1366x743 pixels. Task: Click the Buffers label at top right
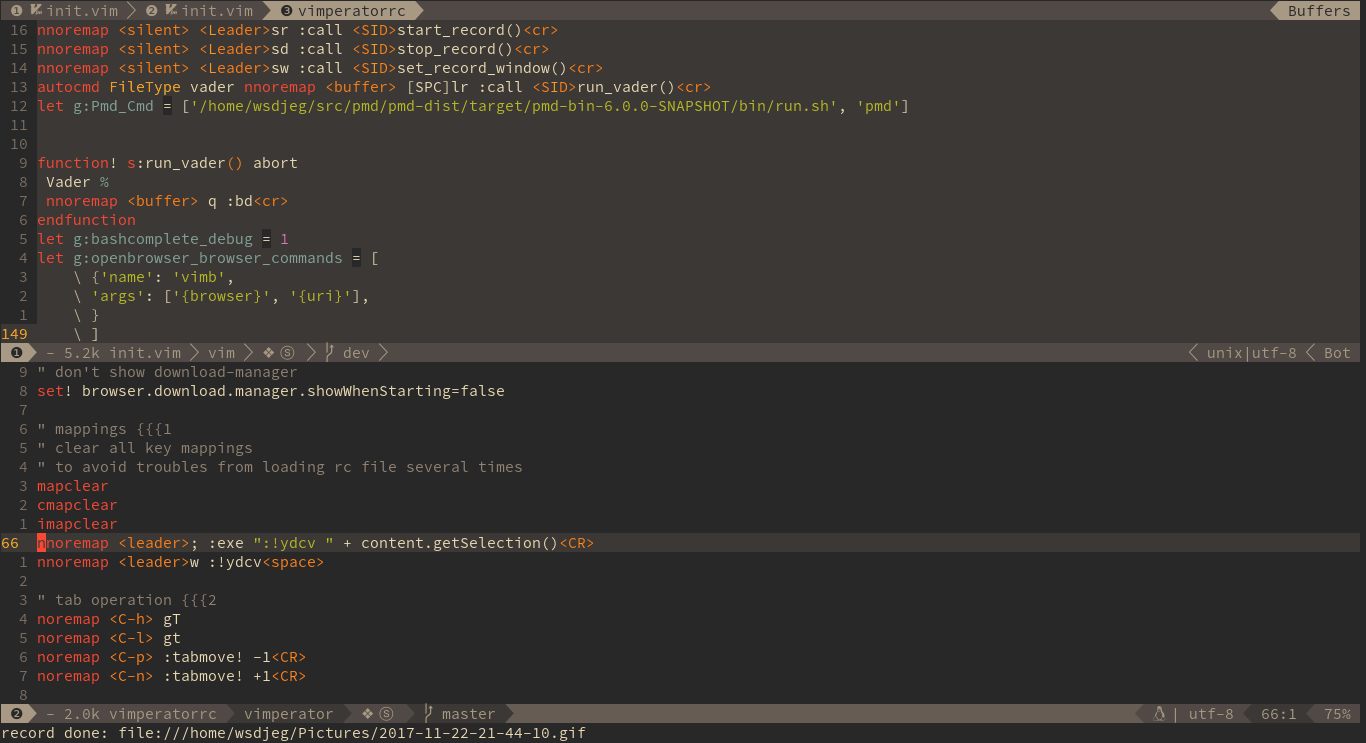[1318, 11]
